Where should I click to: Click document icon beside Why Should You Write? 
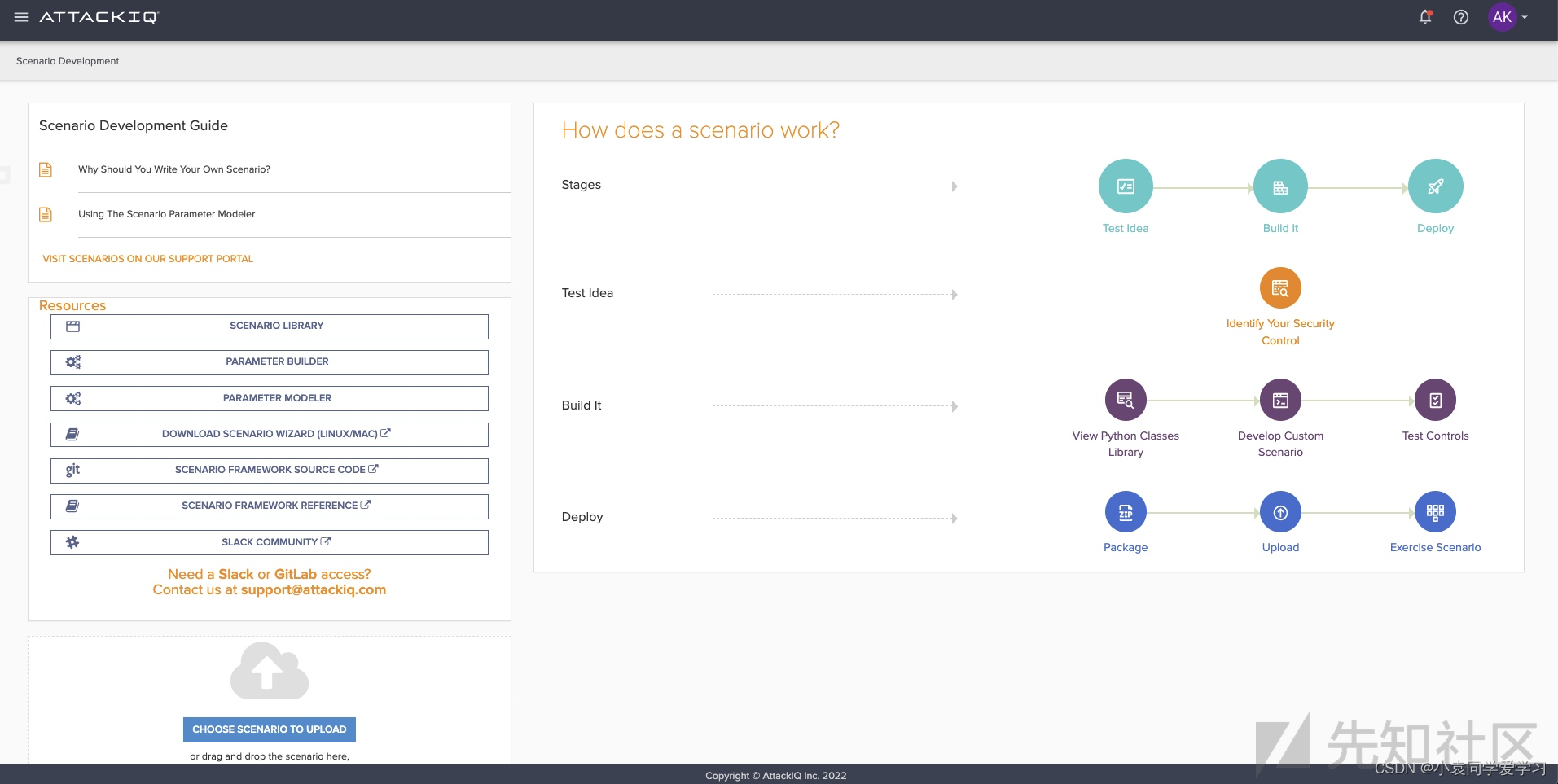coord(46,169)
